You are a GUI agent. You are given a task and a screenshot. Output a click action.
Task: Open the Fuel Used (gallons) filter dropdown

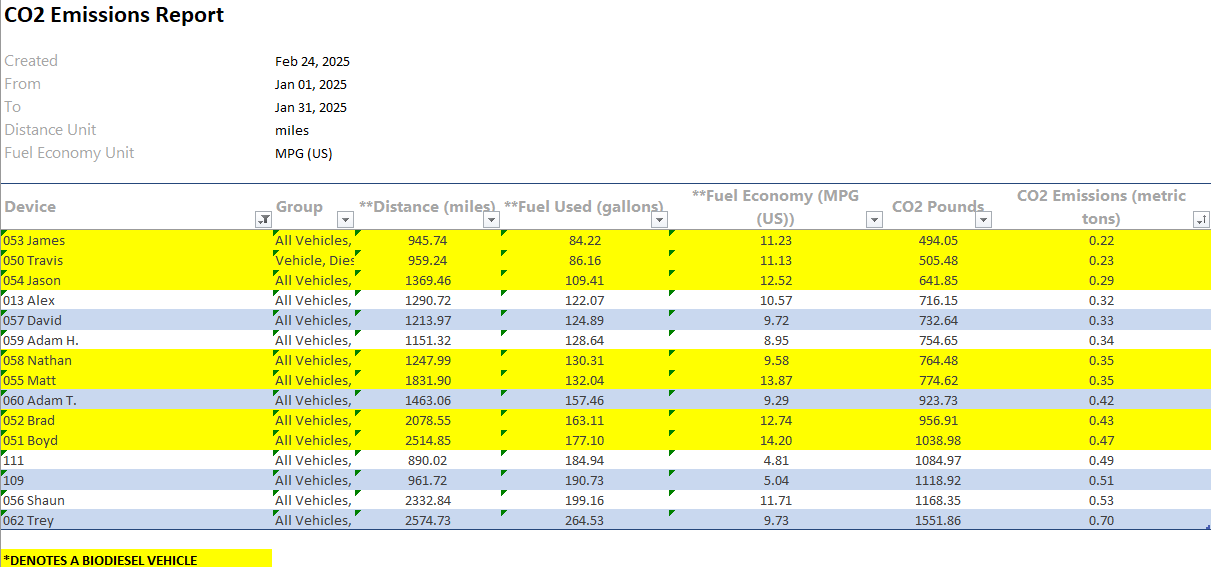point(660,220)
